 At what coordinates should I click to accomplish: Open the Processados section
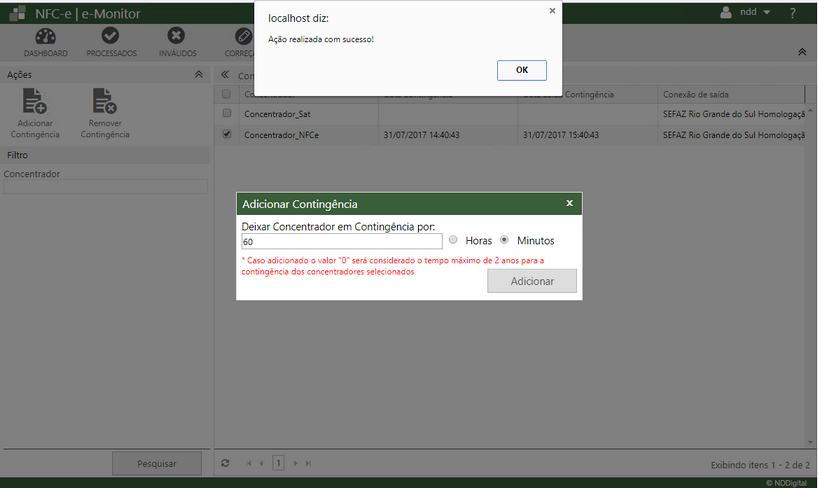click(x=111, y=38)
